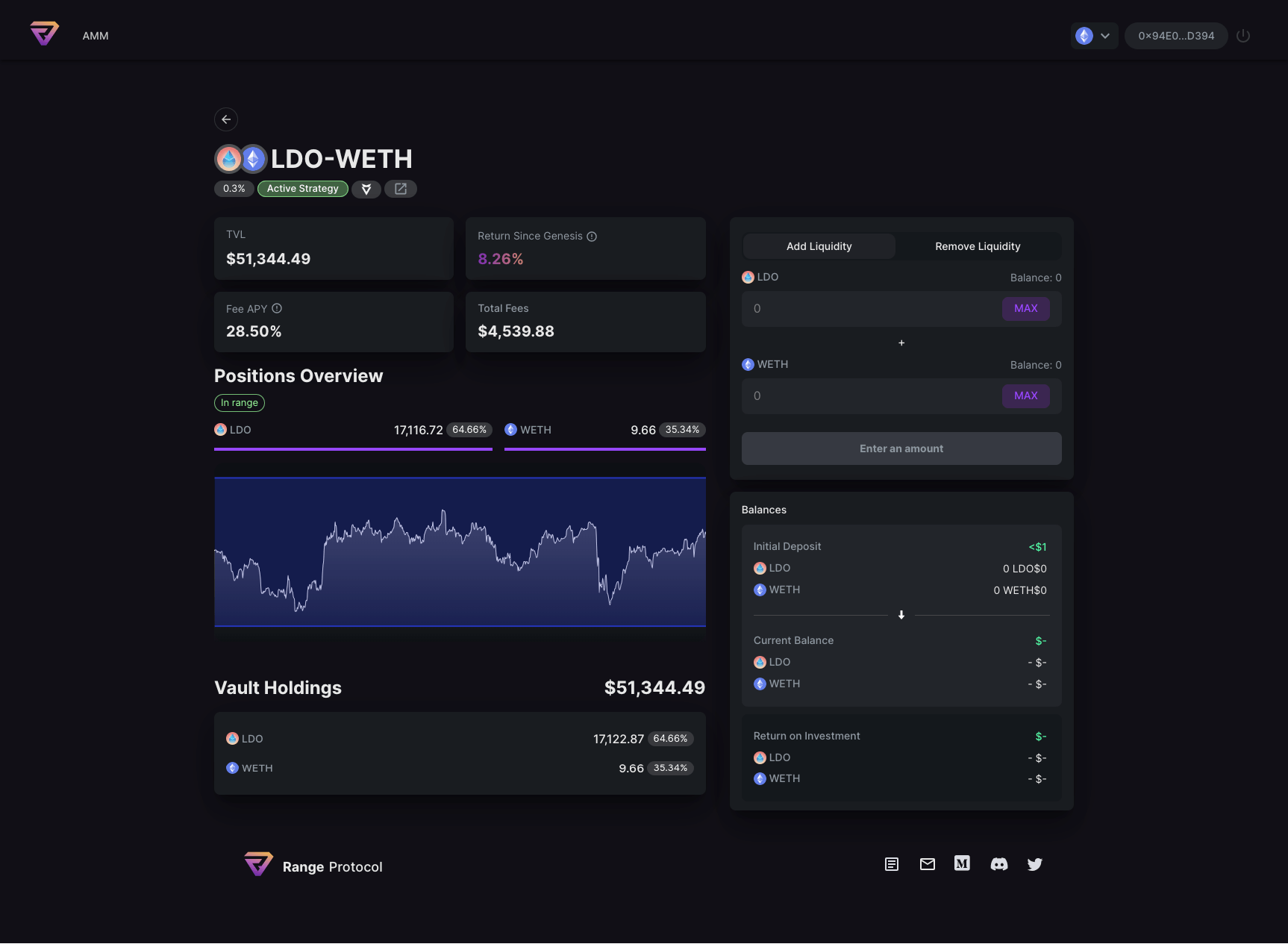1288x944 pixels.
Task: Click LDO icon under Initial Deposit
Action: click(x=760, y=569)
